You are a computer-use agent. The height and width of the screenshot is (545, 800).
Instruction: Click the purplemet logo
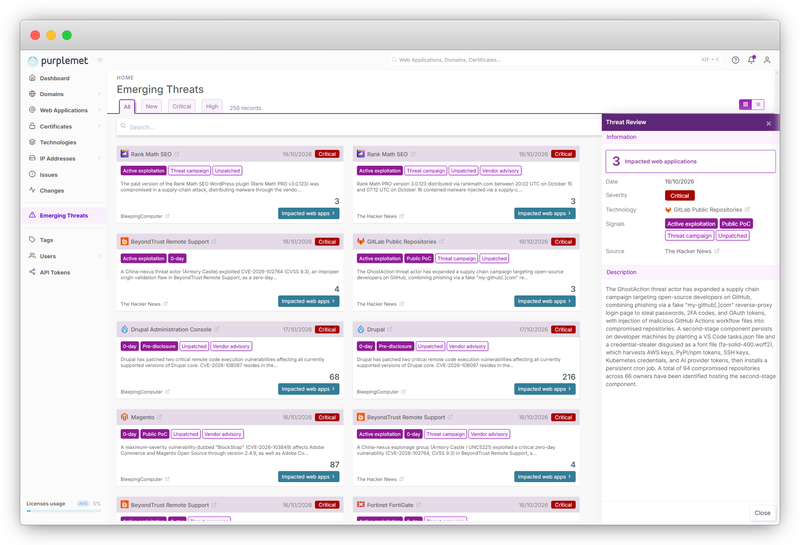58,61
